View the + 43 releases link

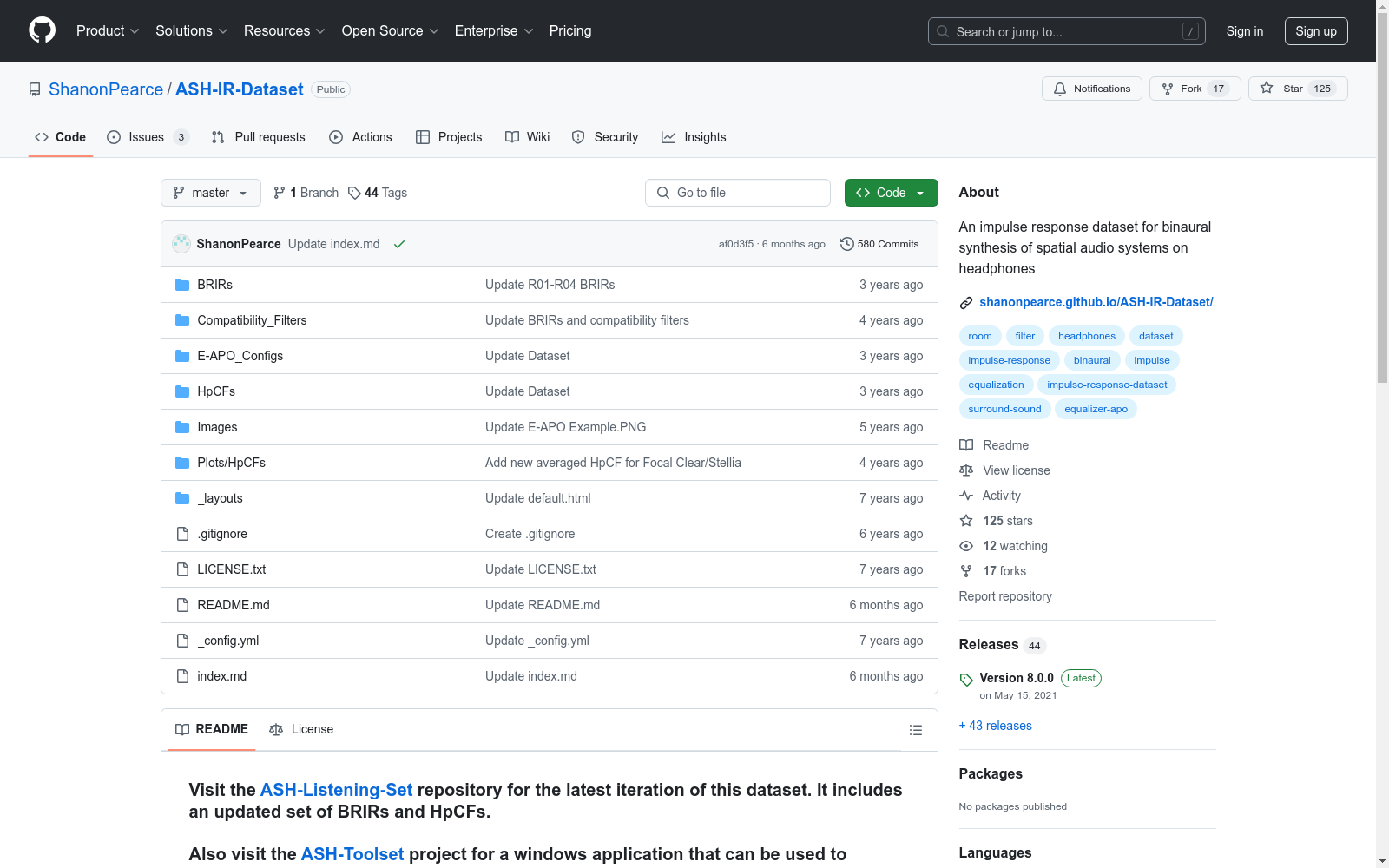996,726
